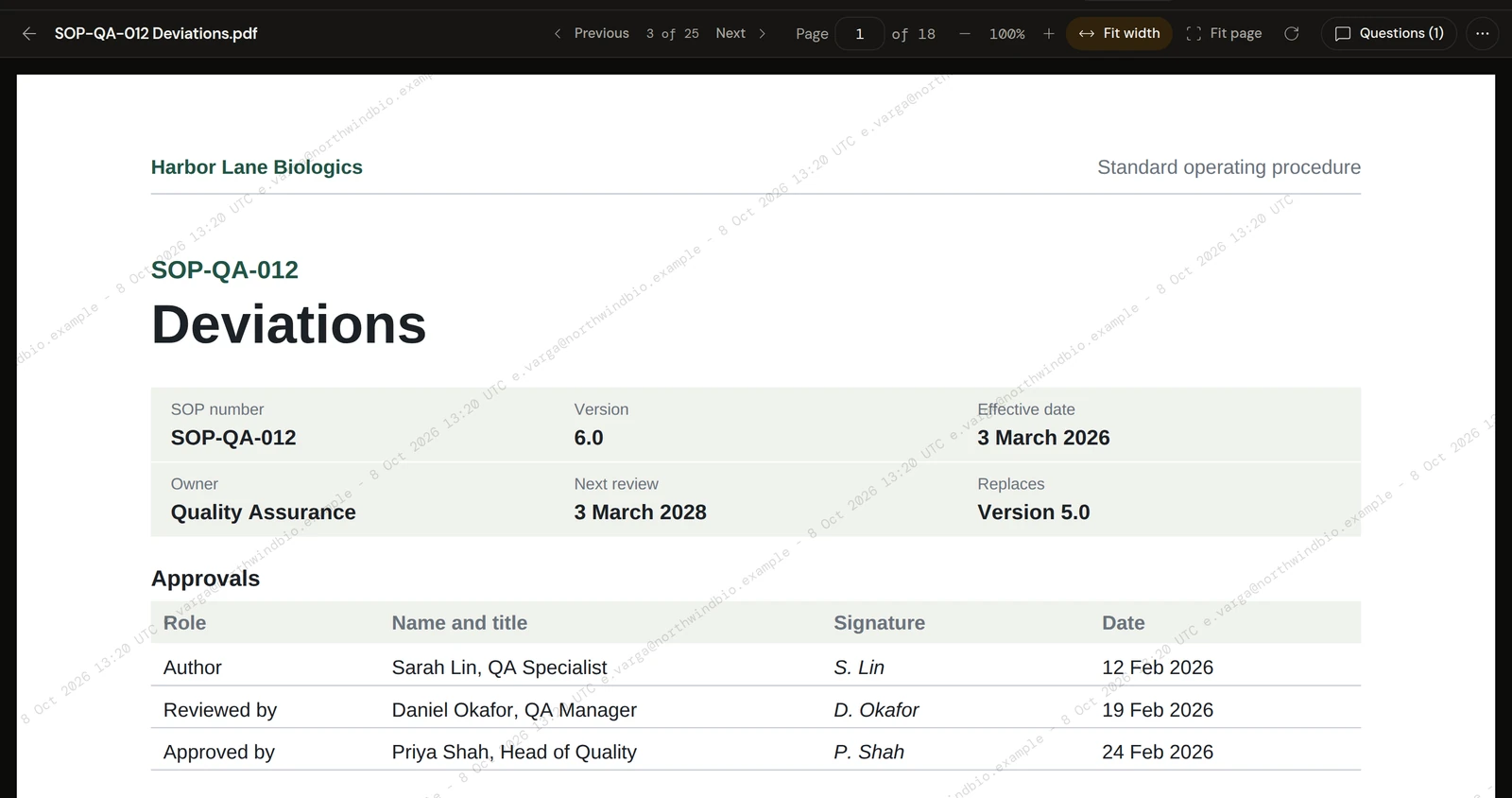This screenshot has height=798, width=1512.
Task: Click the SOP-QA-012 Deviations.pdf file title
Action: click(156, 34)
